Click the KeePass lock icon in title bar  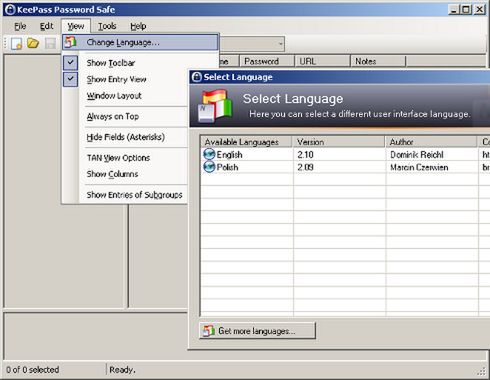click(x=10, y=9)
